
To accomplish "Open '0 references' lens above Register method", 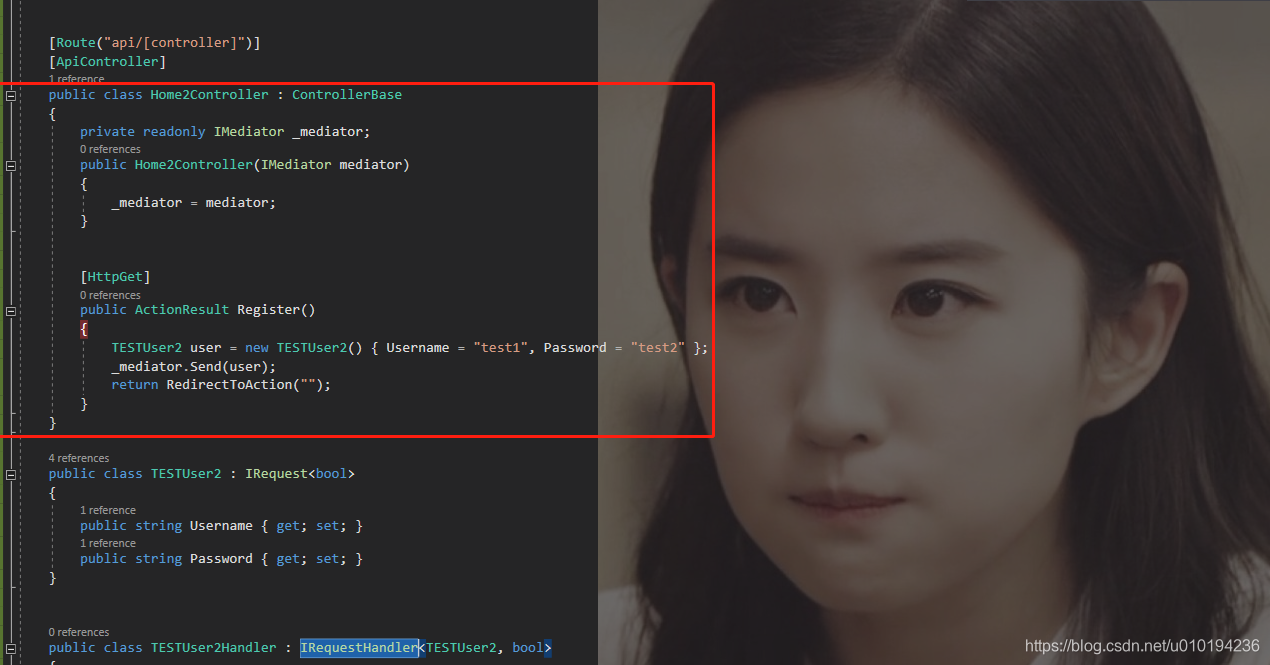I will point(110,295).
